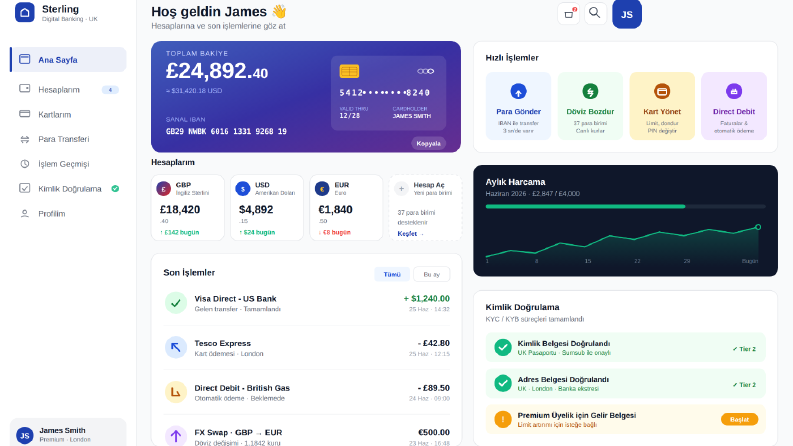Open the search magnifier icon
The width and height of the screenshot is (793, 446).
pyautogui.click(x=595, y=13)
